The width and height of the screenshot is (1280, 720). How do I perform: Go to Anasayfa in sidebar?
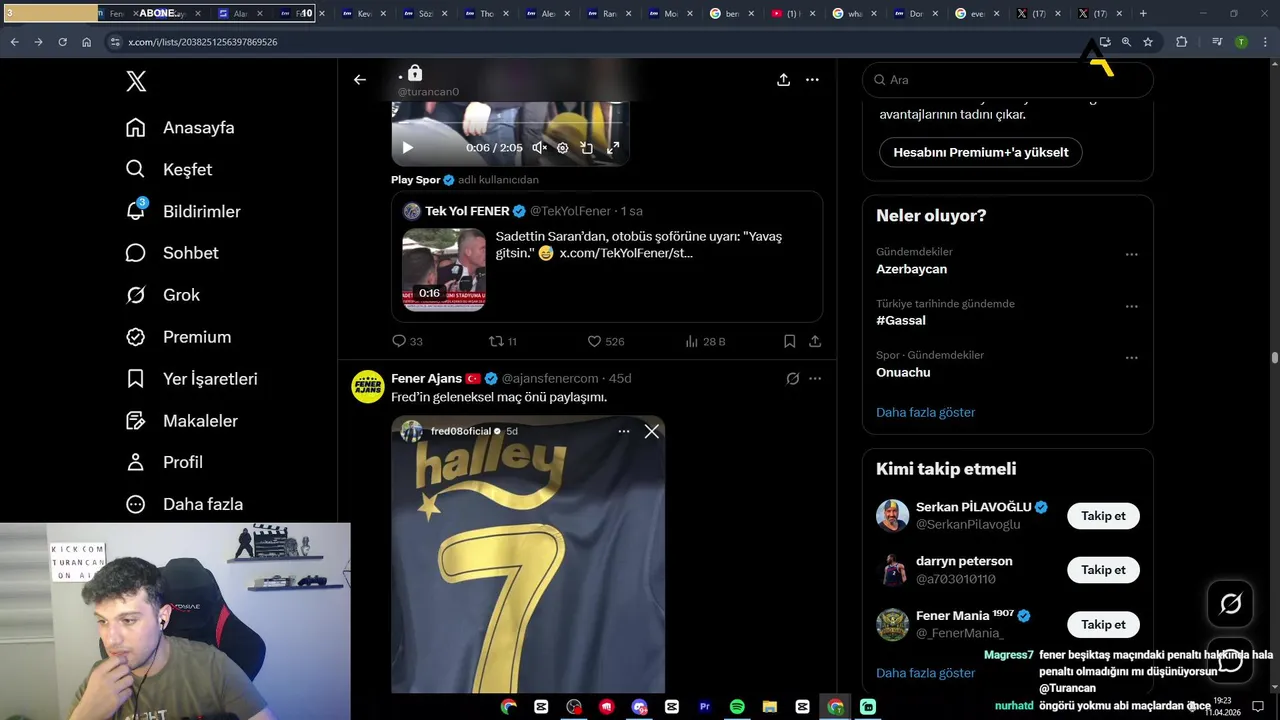coord(180,128)
